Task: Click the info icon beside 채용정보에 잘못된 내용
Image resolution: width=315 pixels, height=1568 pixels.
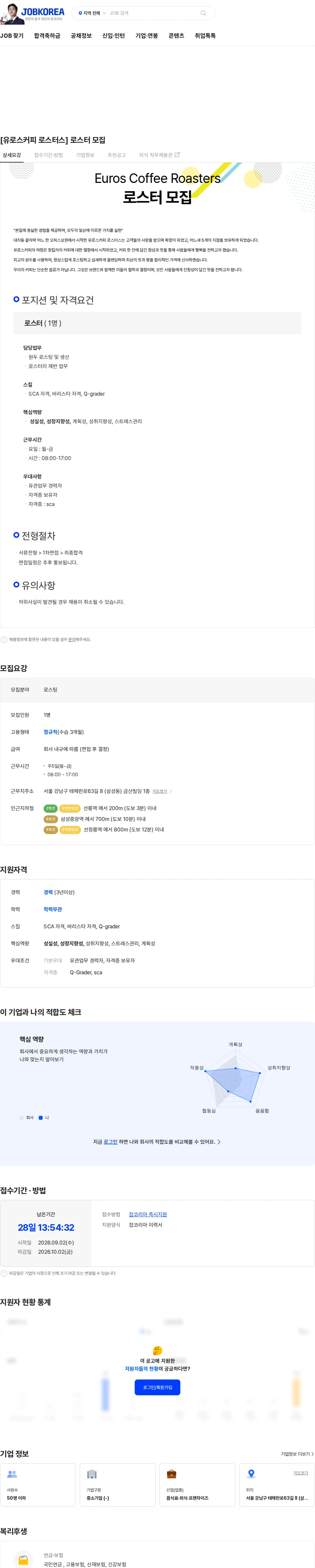Action: [x=4, y=640]
